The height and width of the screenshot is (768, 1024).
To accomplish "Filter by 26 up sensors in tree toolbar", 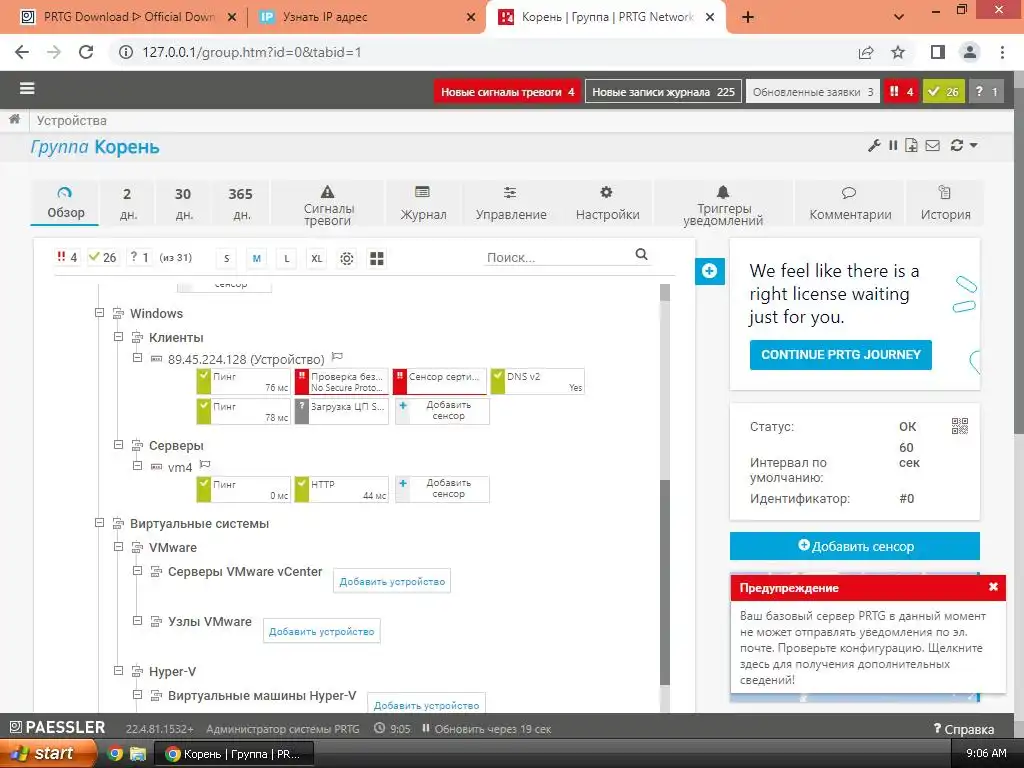I will pyautogui.click(x=103, y=257).
